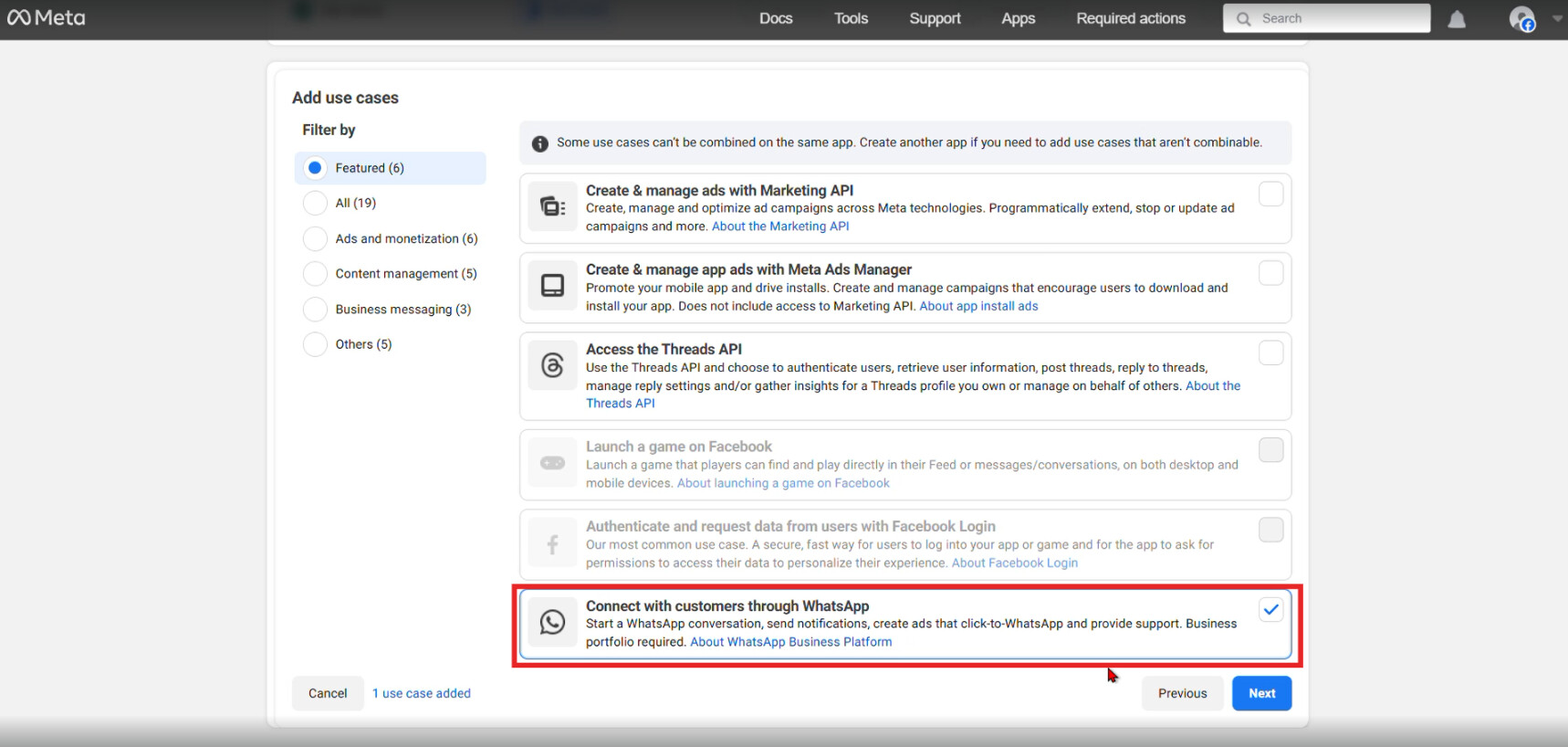Click the info icon in the notice banner

[540, 143]
